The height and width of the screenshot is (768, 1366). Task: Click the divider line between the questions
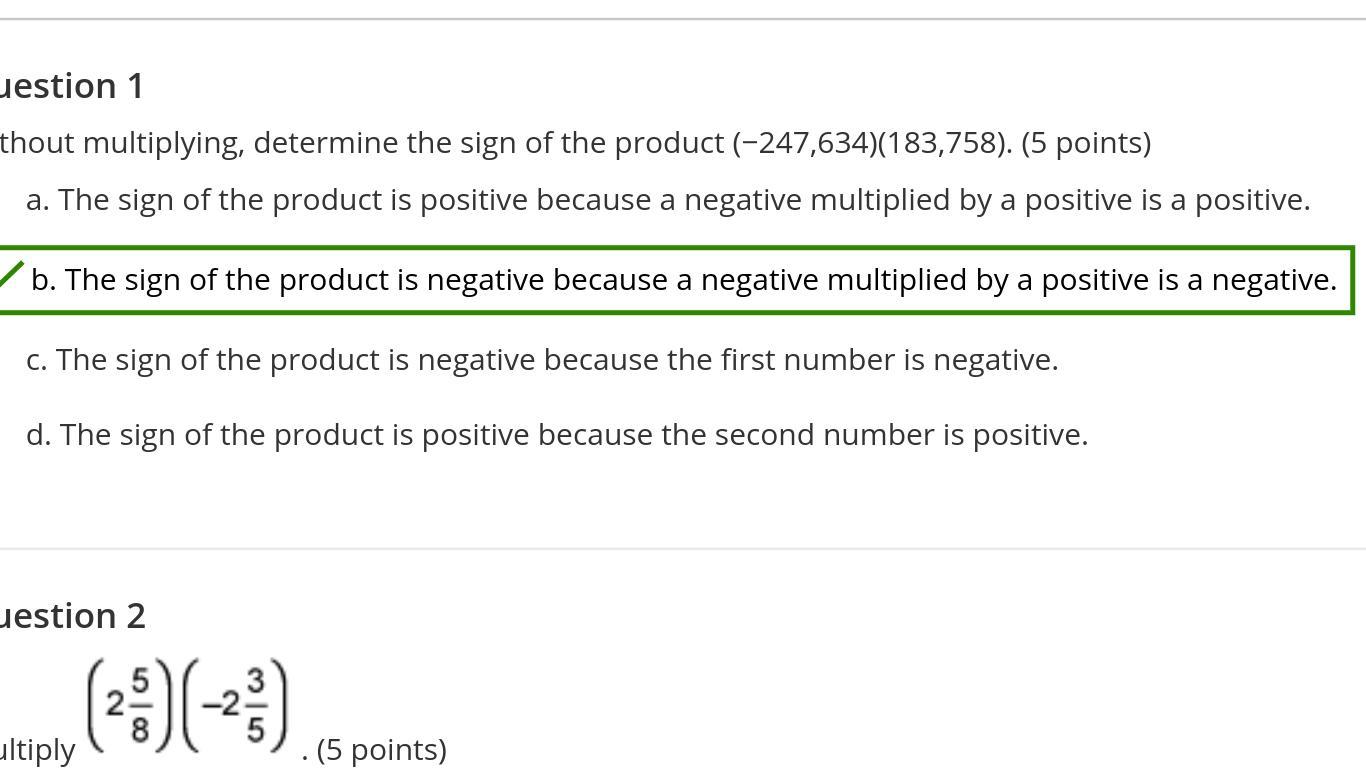683,548
